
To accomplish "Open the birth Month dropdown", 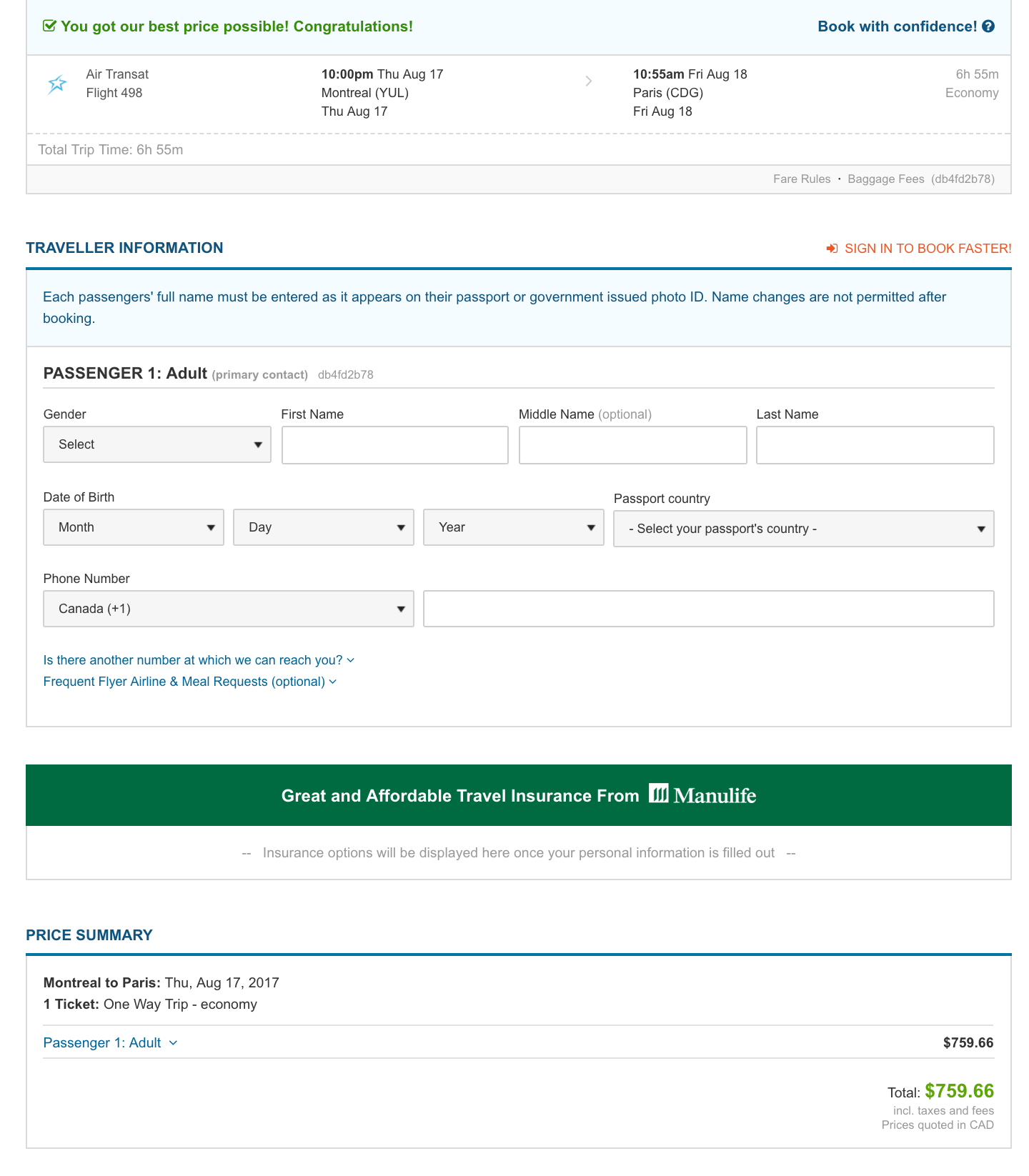I will 134,527.
